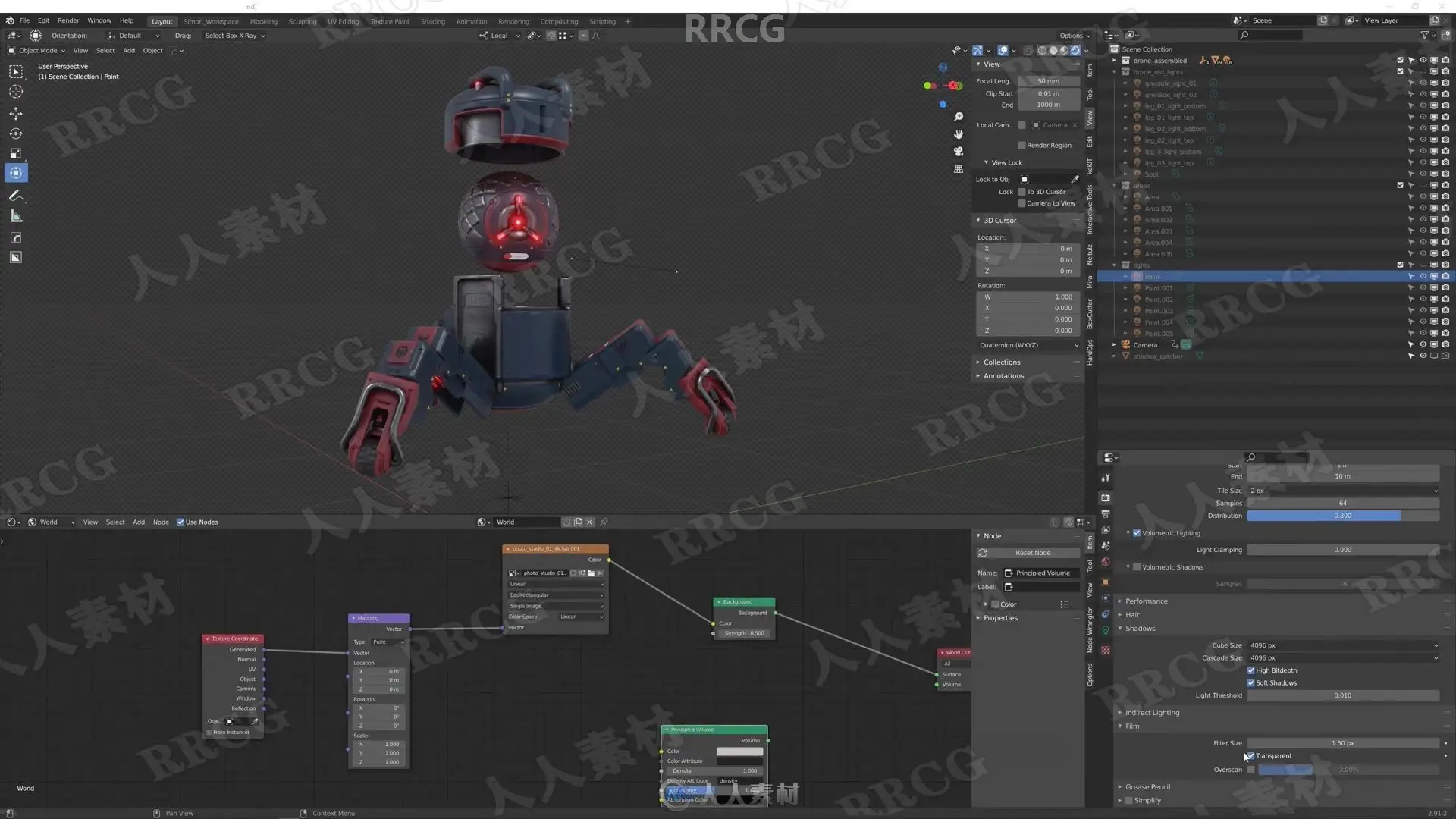Select the Annotate pencil tool
This screenshot has width=1456, height=819.
point(16,196)
